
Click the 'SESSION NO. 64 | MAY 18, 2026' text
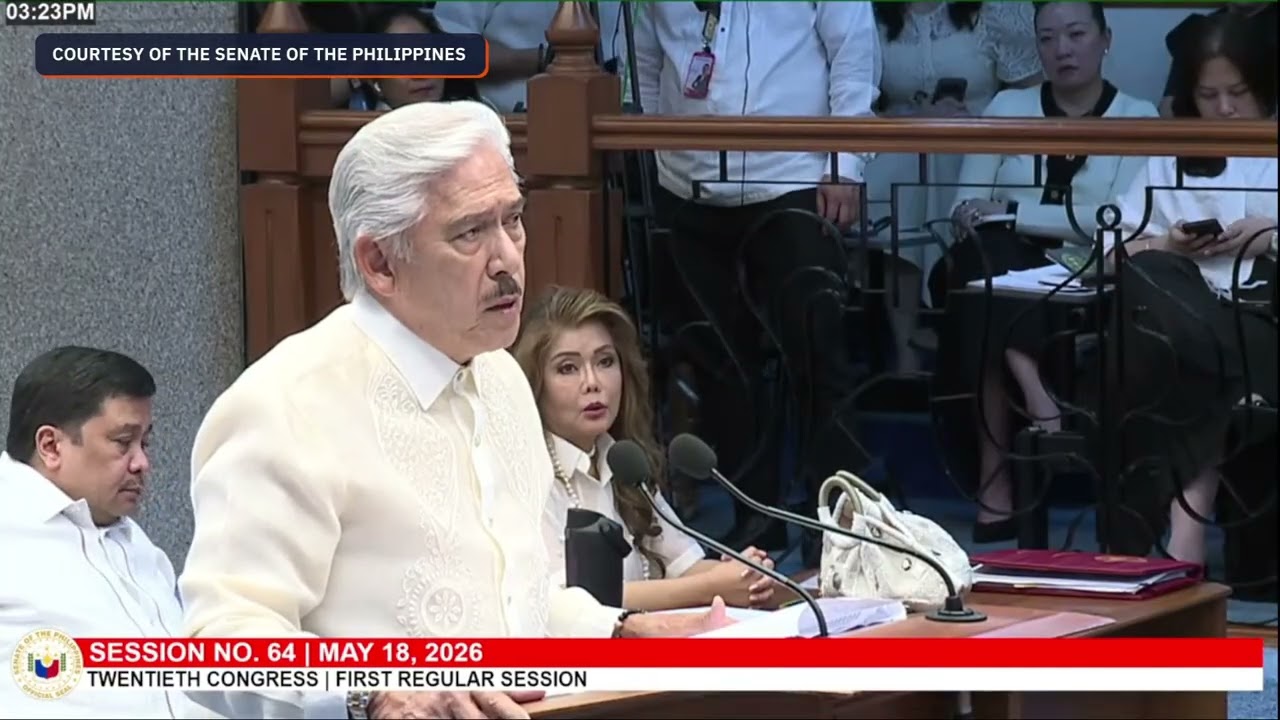[x=286, y=653]
